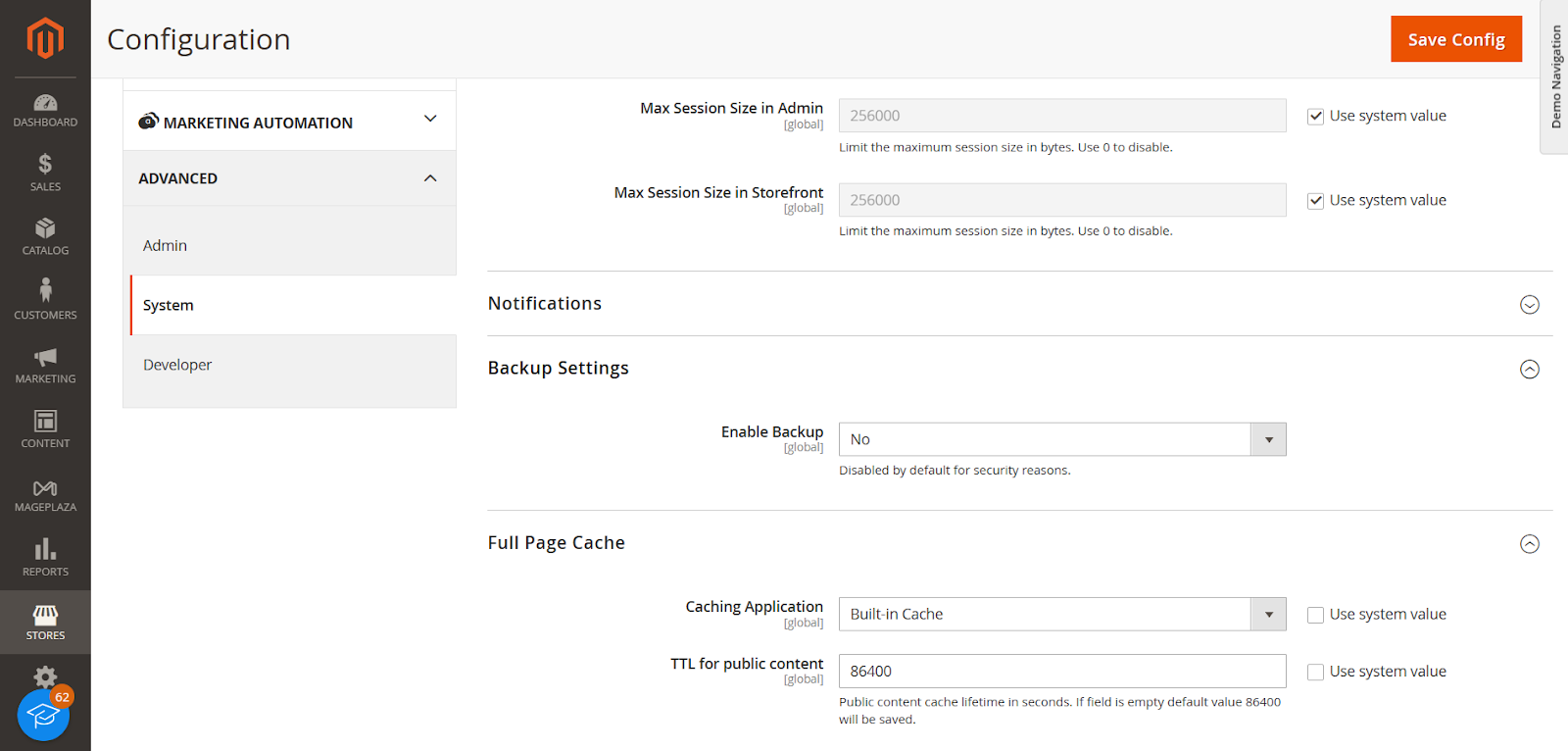Uncheck system value for Max Session Size in Admin
1568x751 pixels.
(1315, 117)
